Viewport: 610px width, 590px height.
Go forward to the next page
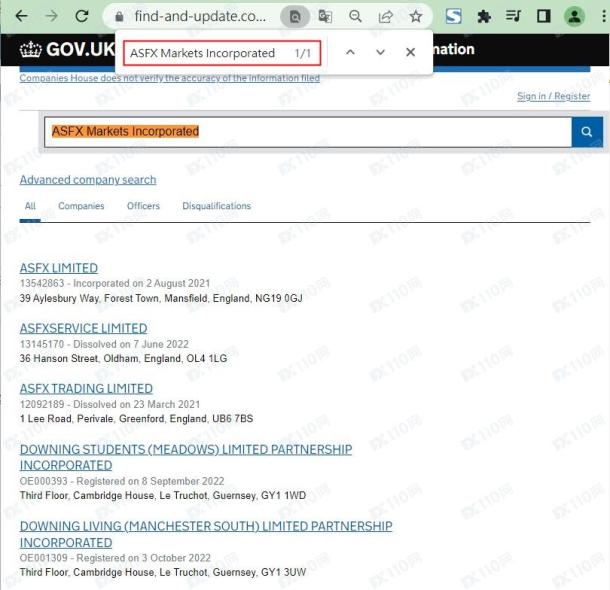[51, 16]
